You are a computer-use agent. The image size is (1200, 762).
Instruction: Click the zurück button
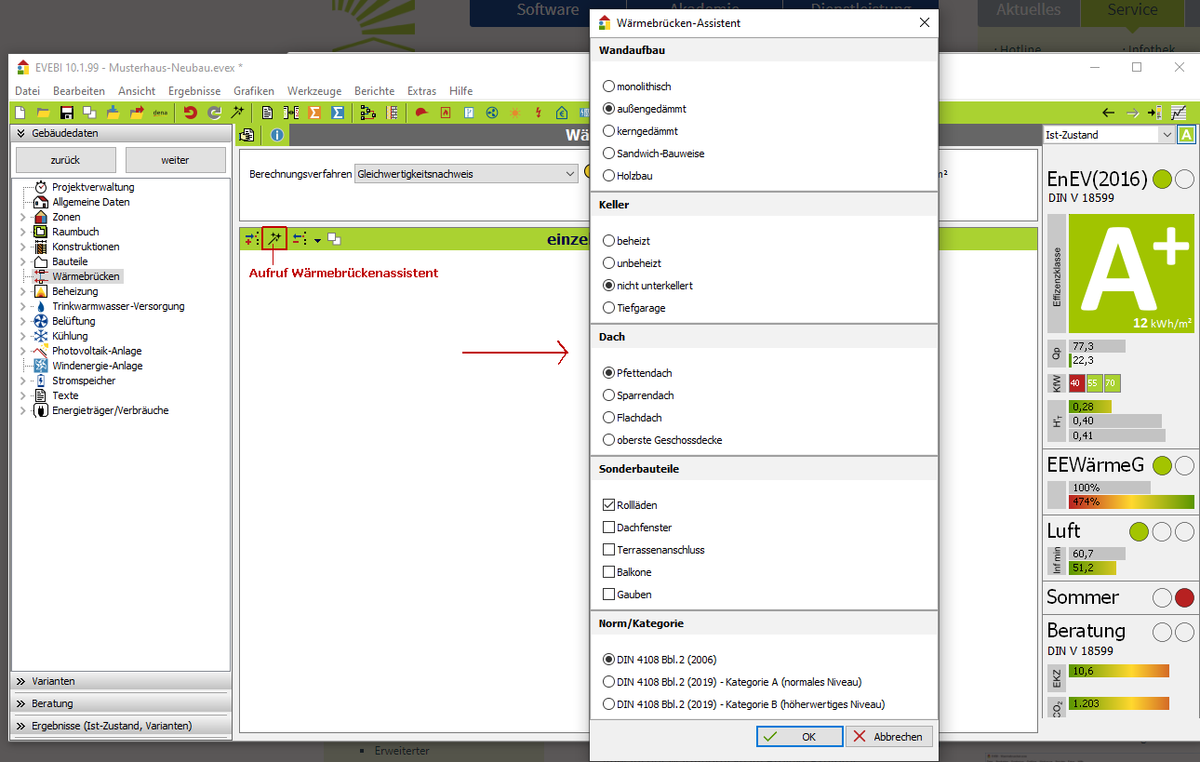pos(66,160)
